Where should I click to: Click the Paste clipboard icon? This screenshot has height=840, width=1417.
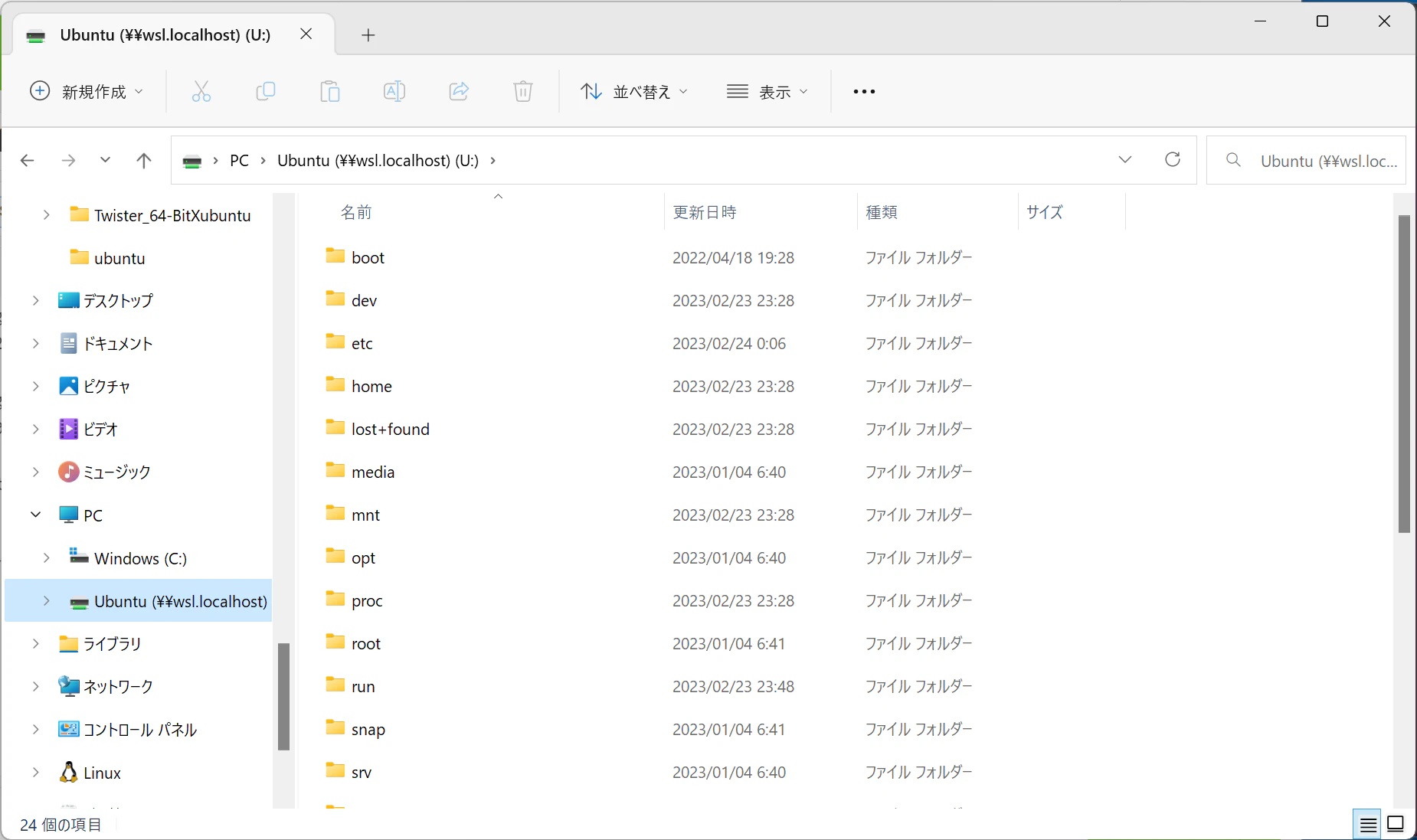330,92
